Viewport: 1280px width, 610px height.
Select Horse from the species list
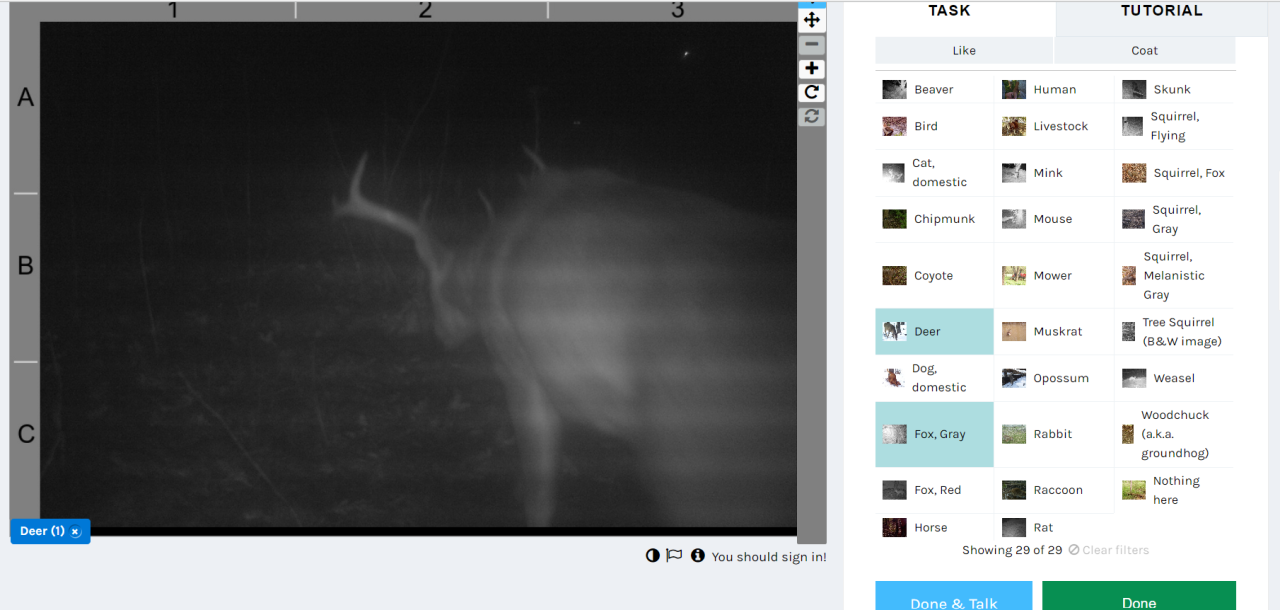click(x=935, y=528)
